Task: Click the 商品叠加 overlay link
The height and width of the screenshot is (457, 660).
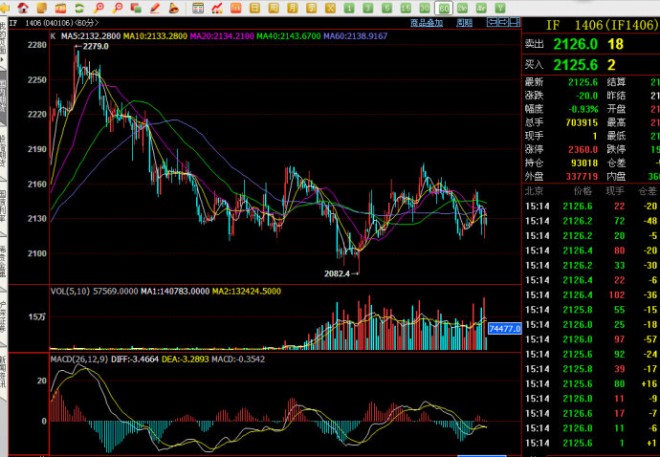Action: pos(426,21)
